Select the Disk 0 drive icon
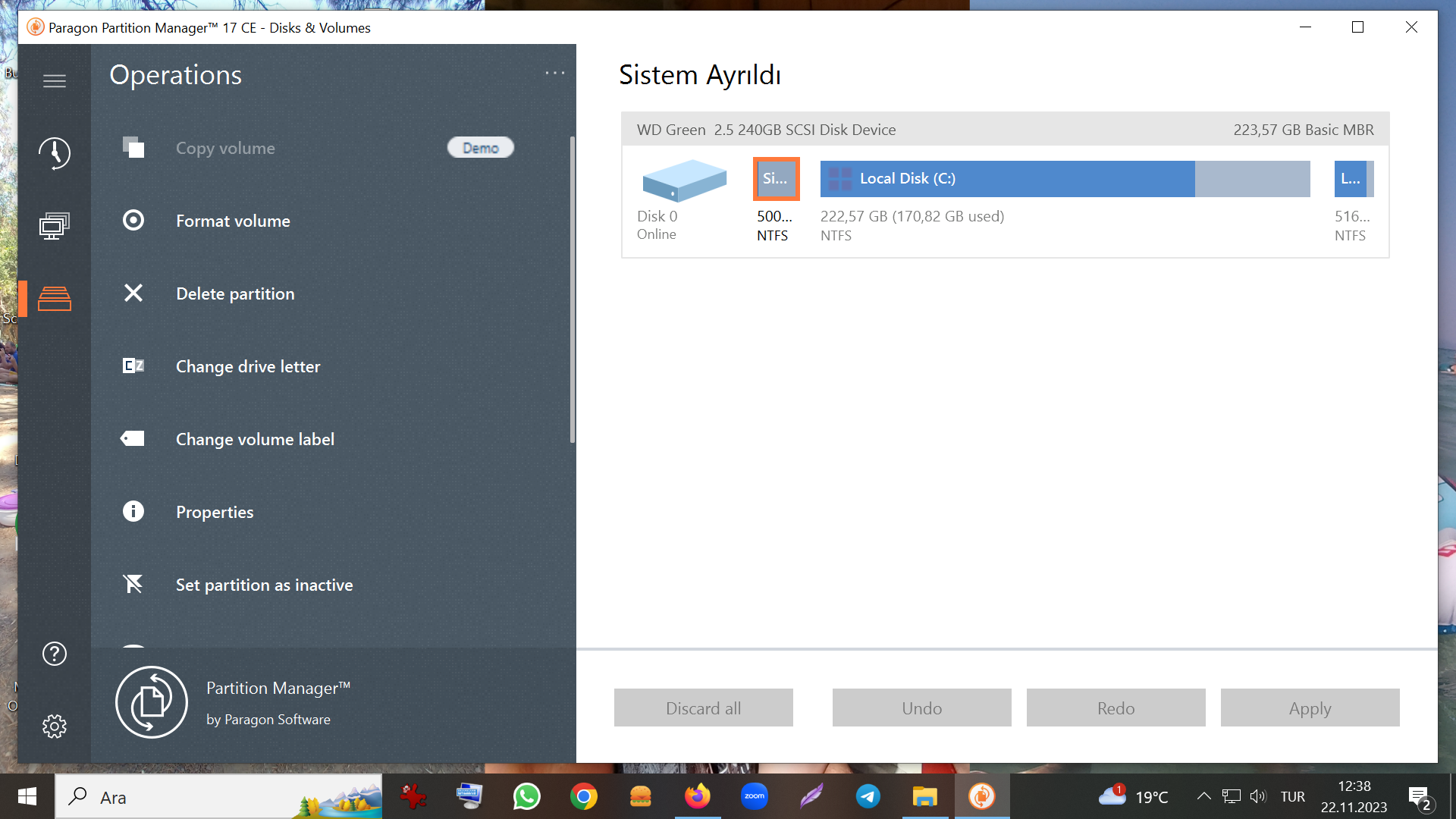Screen dimensions: 1456x819 coord(684,180)
